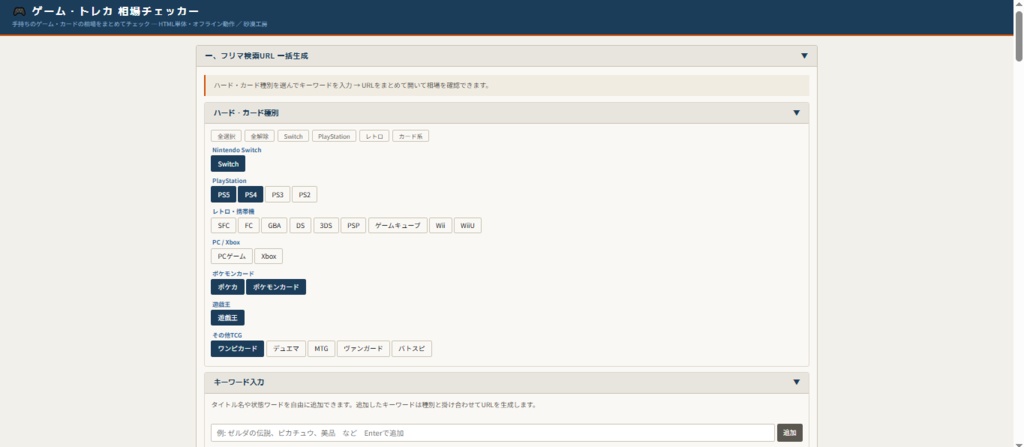Toggle the Switch chip under Nintendo Switch
1024x447 pixels.
(x=228, y=164)
